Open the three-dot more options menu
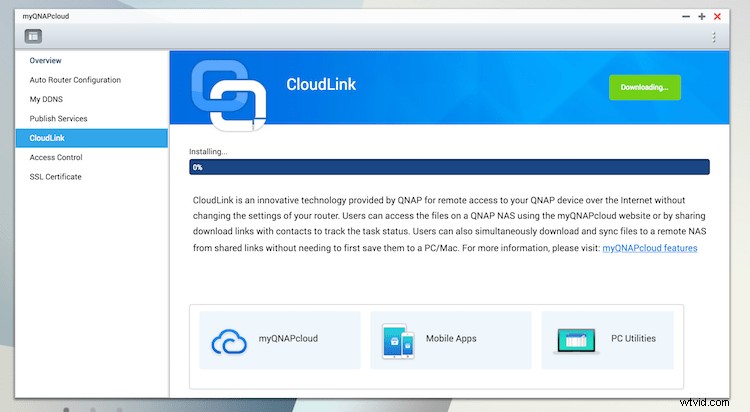This screenshot has width=750, height=412. coord(714,37)
